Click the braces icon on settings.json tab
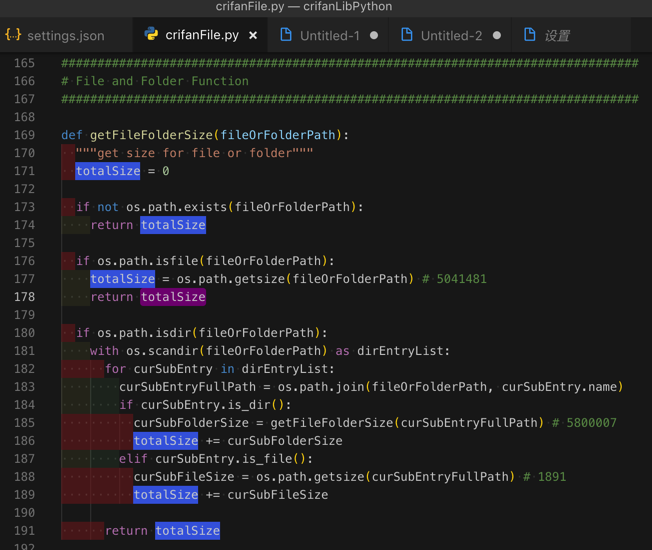652x550 pixels. tap(13, 35)
